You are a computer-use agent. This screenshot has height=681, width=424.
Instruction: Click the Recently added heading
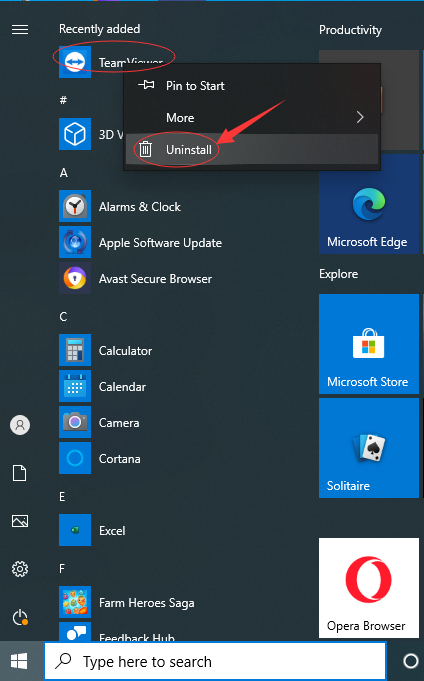pyautogui.click(x=99, y=29)
